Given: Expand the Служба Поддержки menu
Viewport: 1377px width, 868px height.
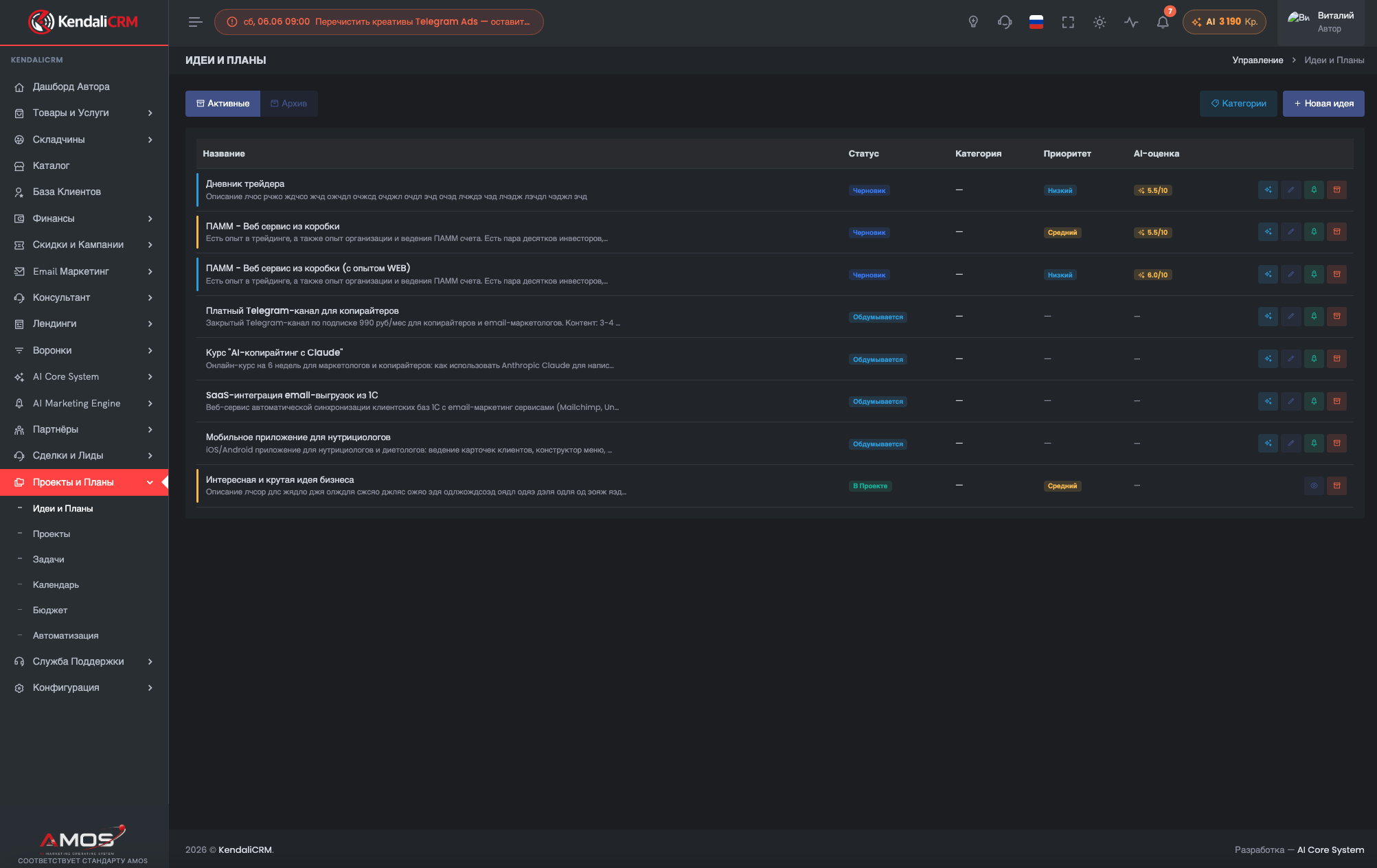Looking at the screenshot, I should click(x=84, y=661).
